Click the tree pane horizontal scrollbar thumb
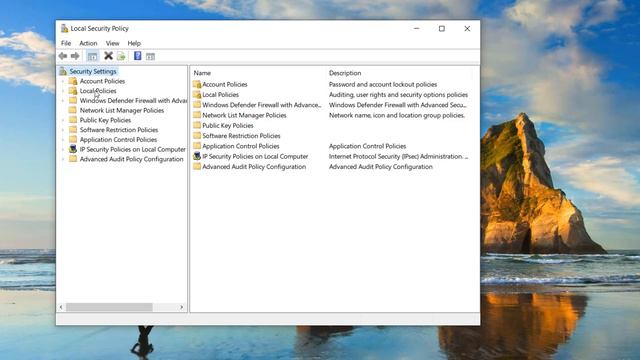The height and width of the screenshot is (360, 640). tap(109, 307)
